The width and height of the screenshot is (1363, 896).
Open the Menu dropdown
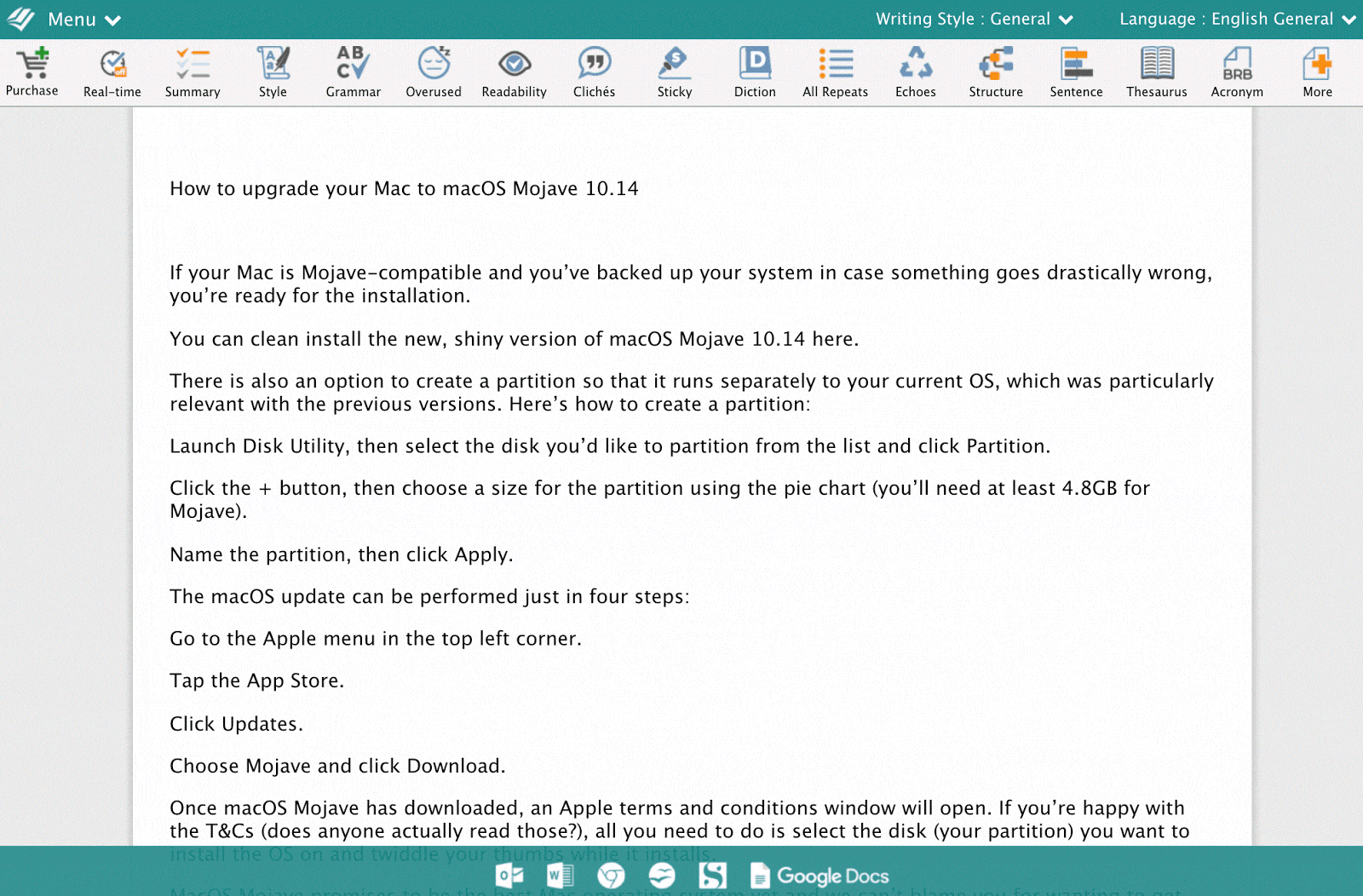point(84,19)
